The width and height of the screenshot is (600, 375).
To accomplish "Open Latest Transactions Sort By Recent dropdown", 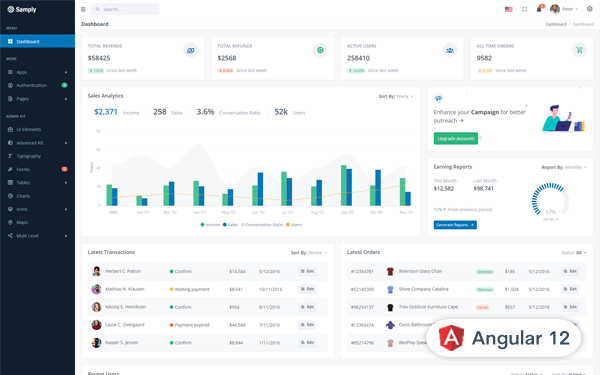I will pos(309,253).
